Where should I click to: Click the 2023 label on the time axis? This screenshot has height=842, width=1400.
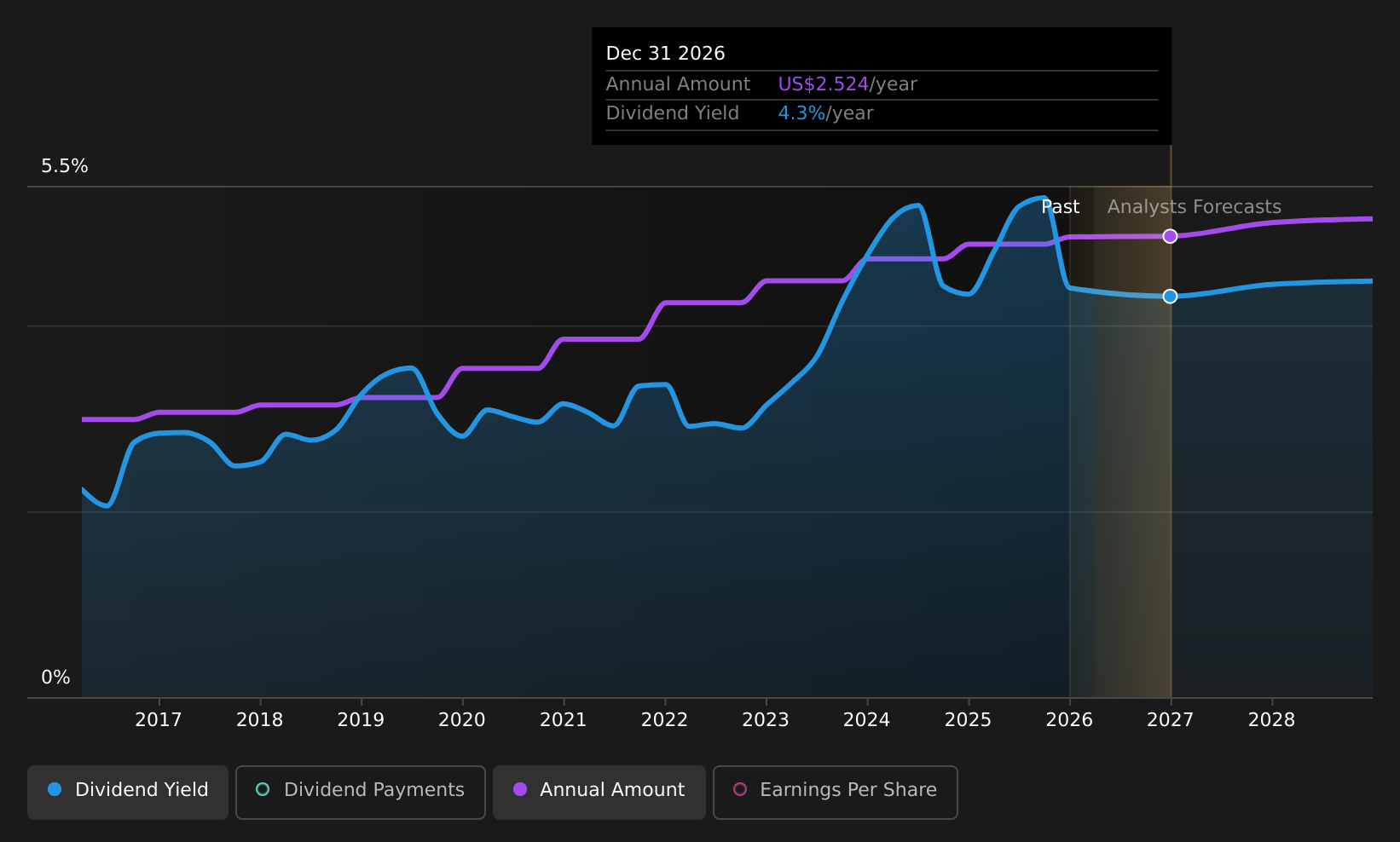(766, 720)
